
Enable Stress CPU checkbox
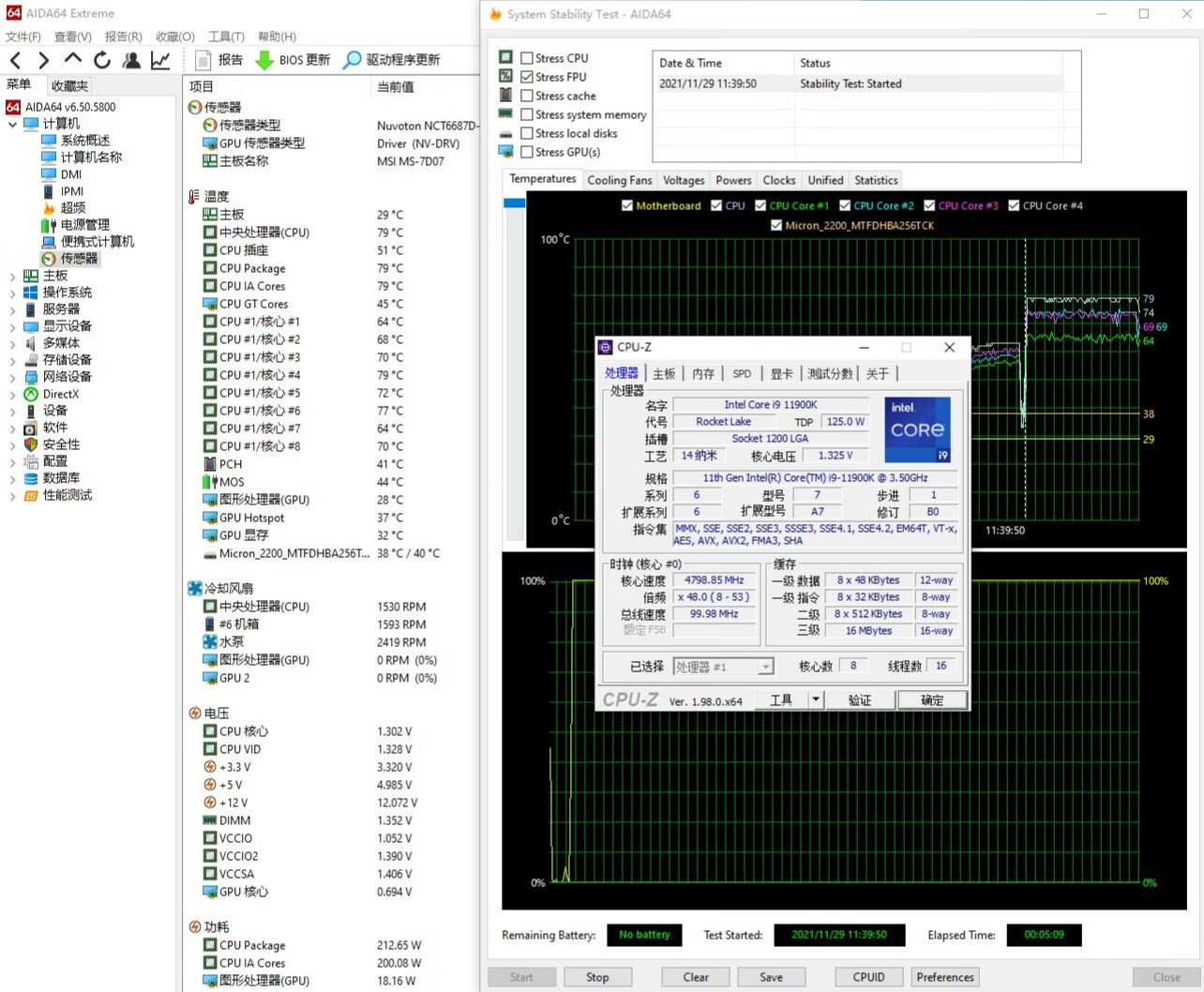[x=527, y=58]
